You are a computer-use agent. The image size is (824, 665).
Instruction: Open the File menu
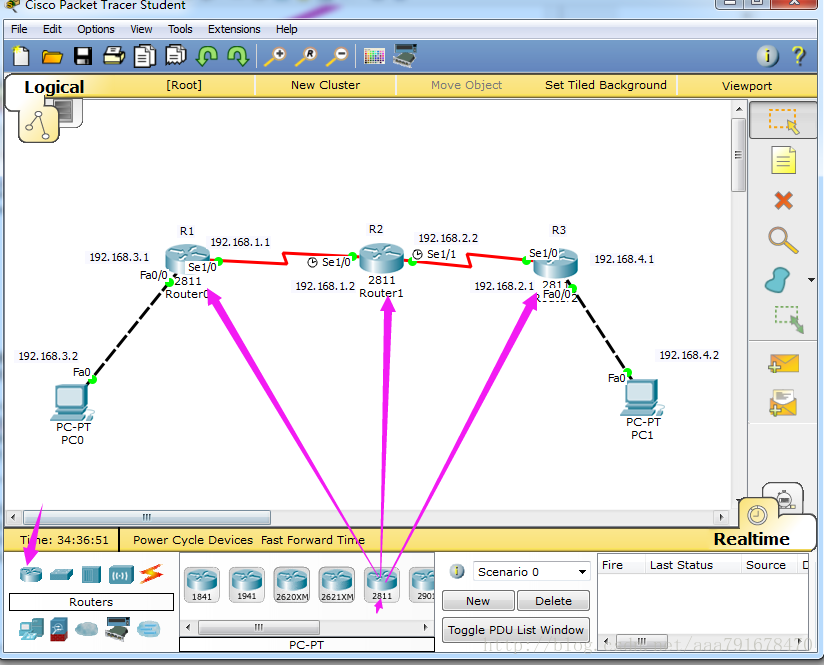(19, 29)
